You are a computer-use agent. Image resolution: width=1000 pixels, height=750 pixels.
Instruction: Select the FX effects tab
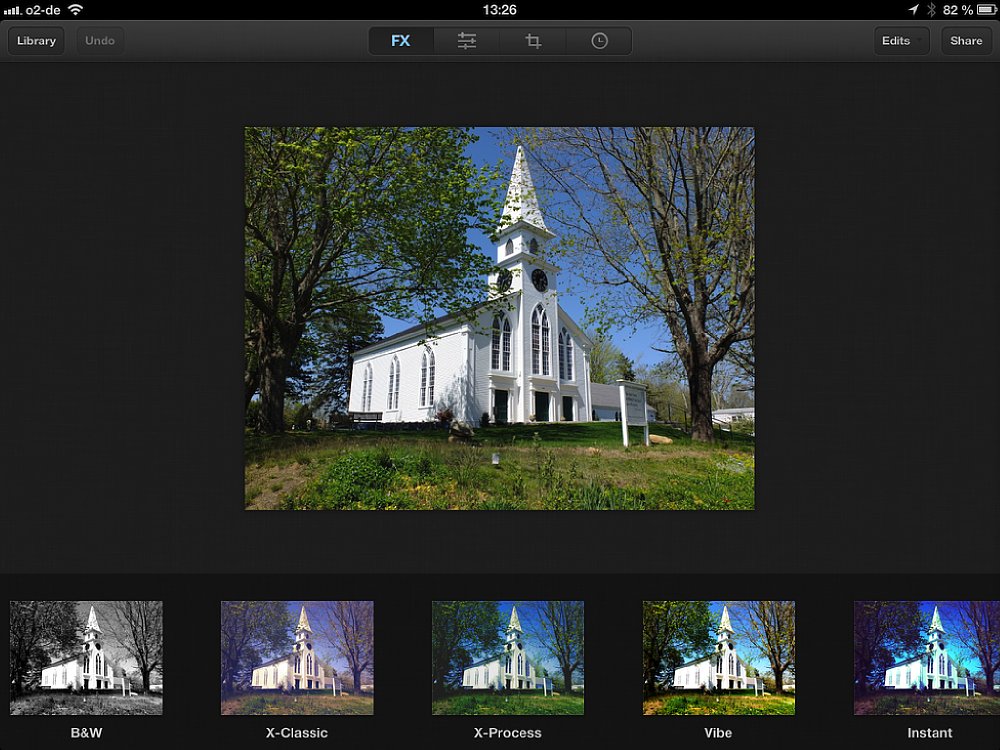coord(401,41)
